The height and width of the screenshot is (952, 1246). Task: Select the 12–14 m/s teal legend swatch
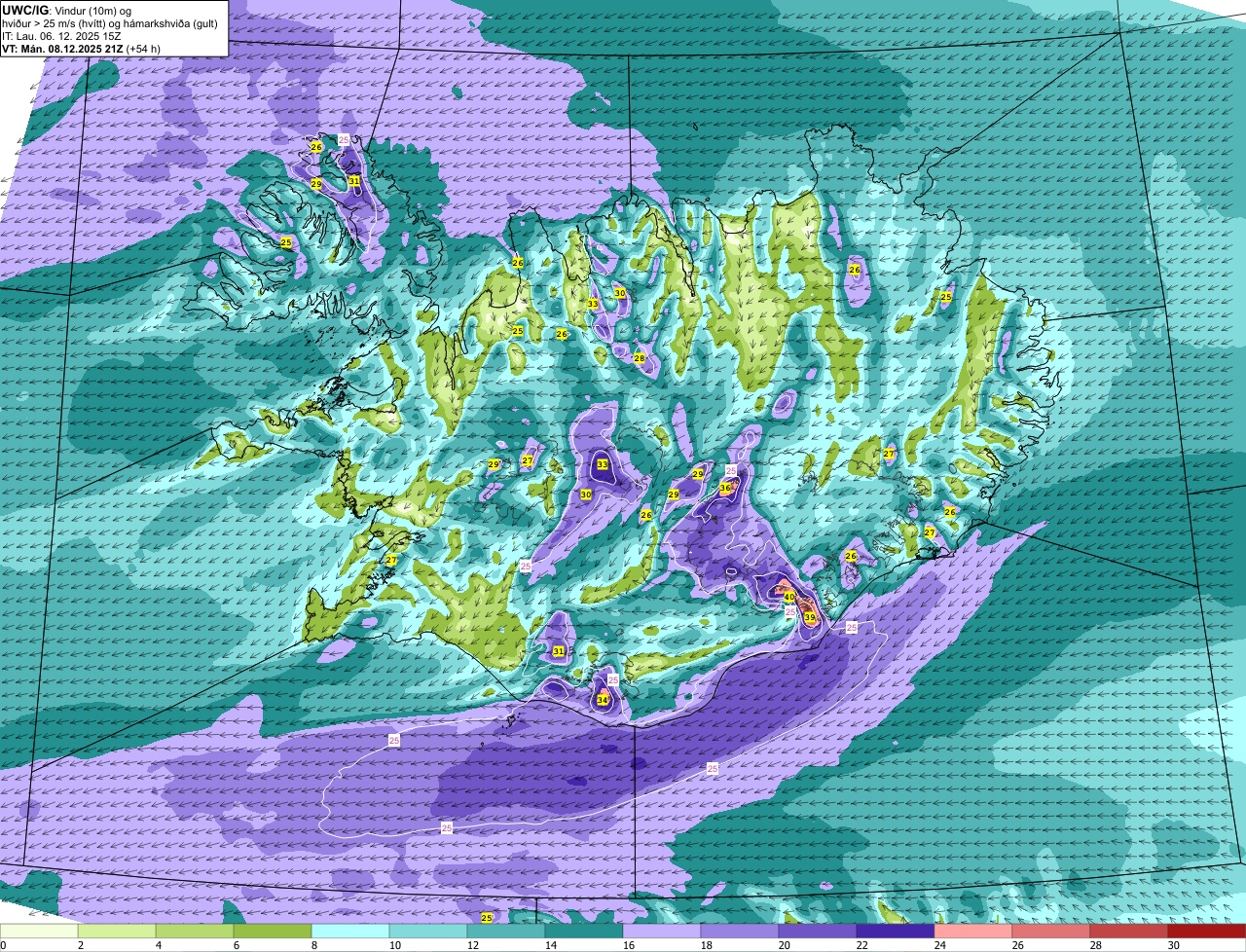pyautogui.click(x=506, y=932)
